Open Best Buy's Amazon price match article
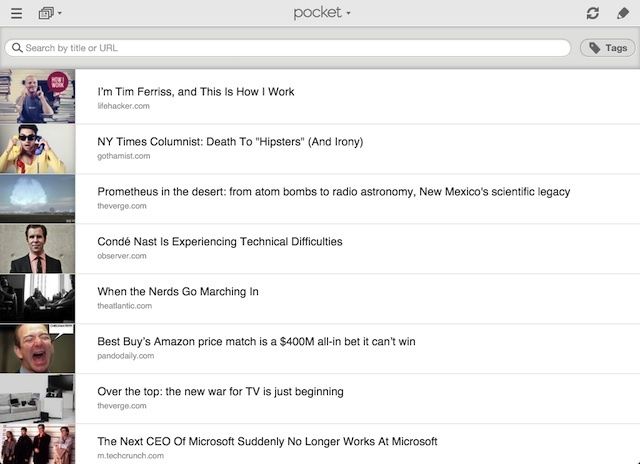Image resolution: width=640 pixels, height=464 pixels. click(256, 342)
